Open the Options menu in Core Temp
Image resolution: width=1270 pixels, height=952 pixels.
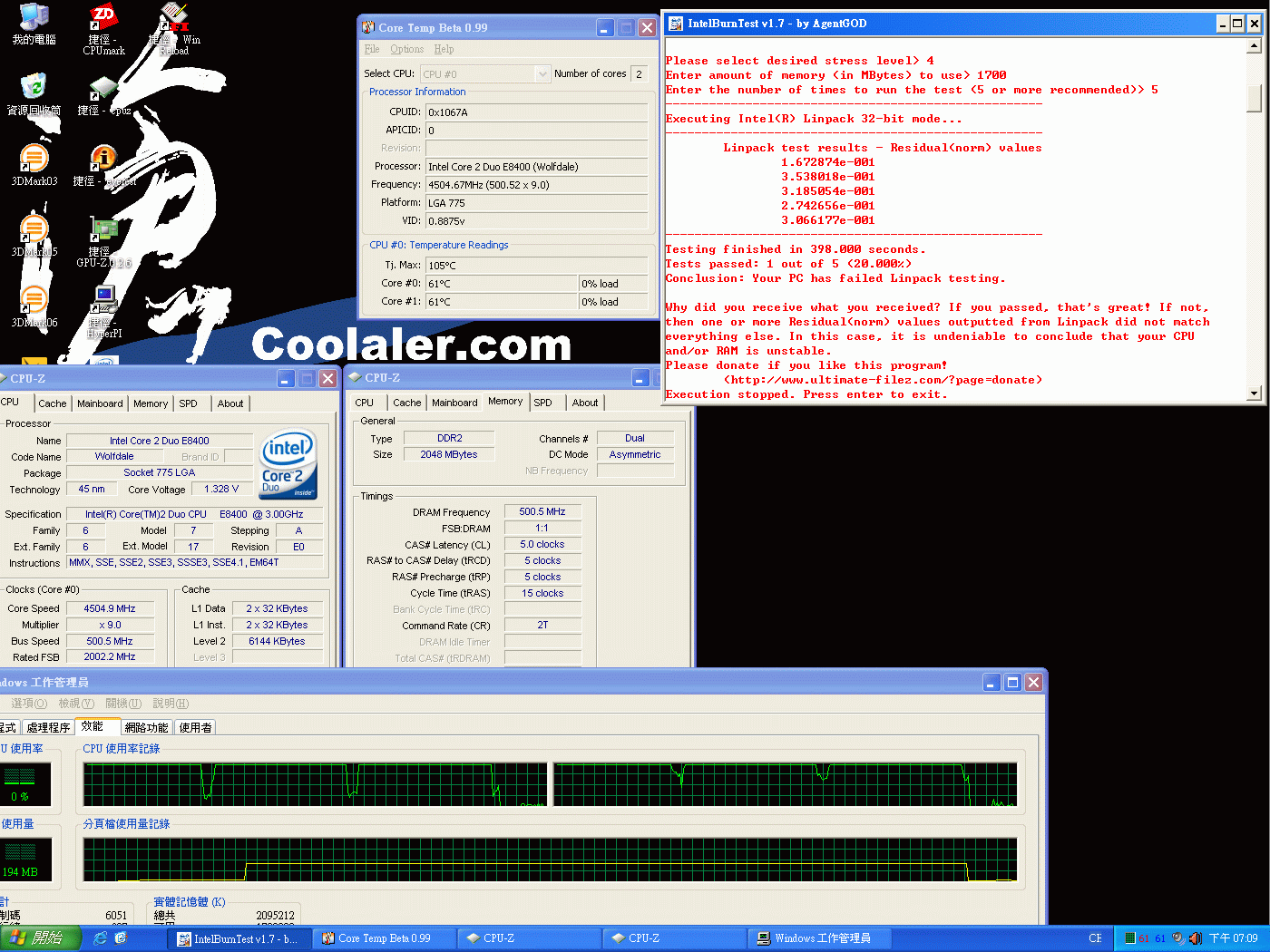pyautogui.click(x=406, y=49)
